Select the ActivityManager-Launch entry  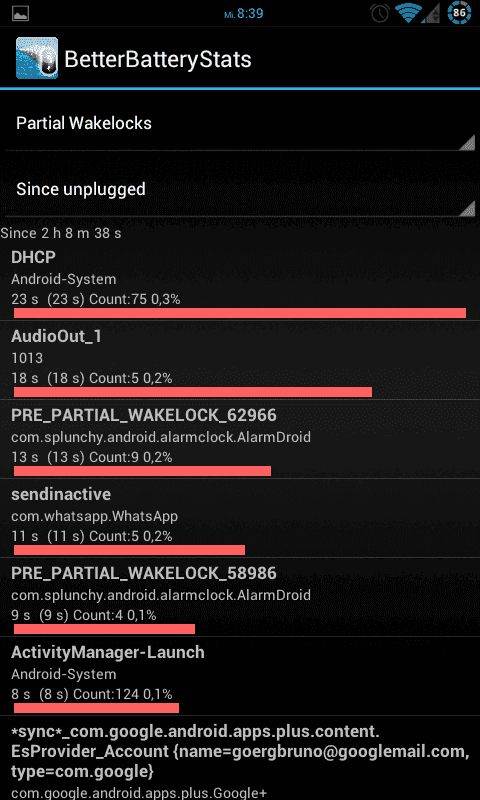pyautogui.click(x=240, y=676)
